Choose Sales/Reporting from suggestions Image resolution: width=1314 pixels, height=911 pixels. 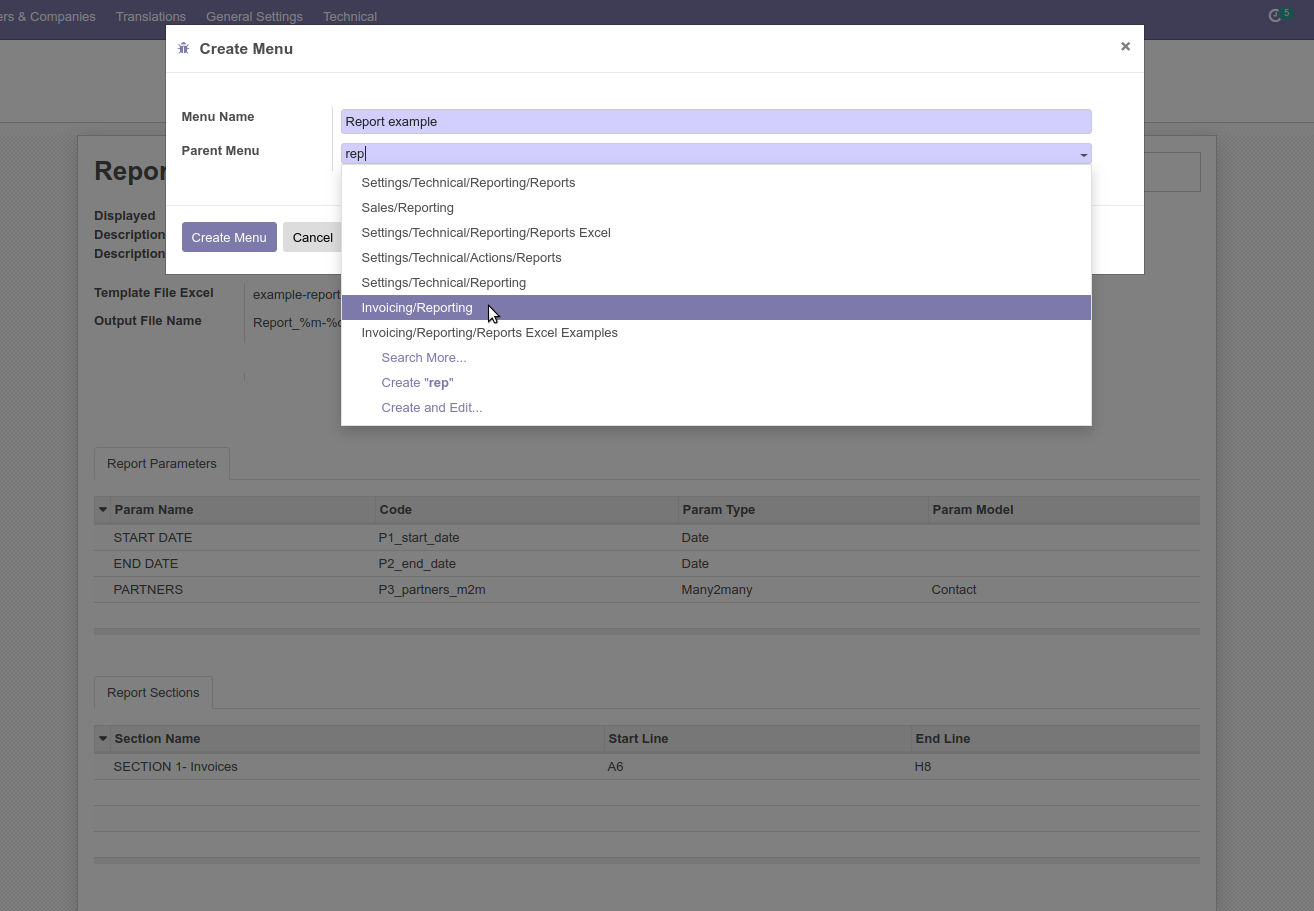716,208
